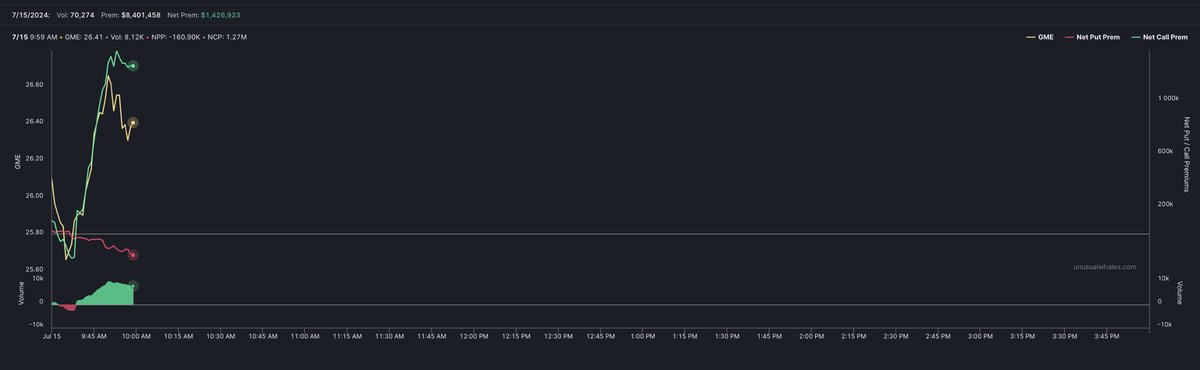Click the '1 000k' premium axis label

(1168, 98)
